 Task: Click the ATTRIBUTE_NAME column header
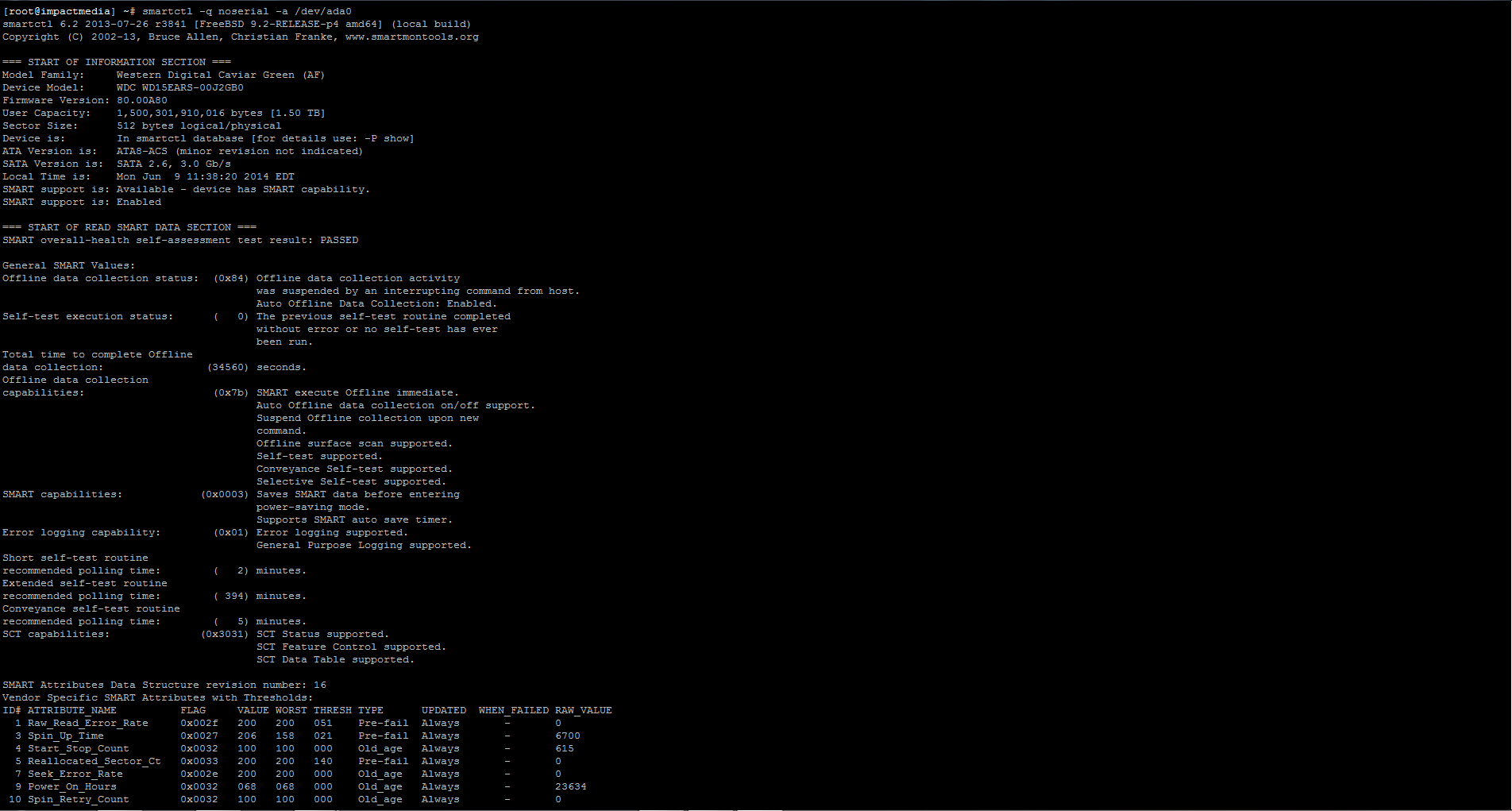(72, 711)
